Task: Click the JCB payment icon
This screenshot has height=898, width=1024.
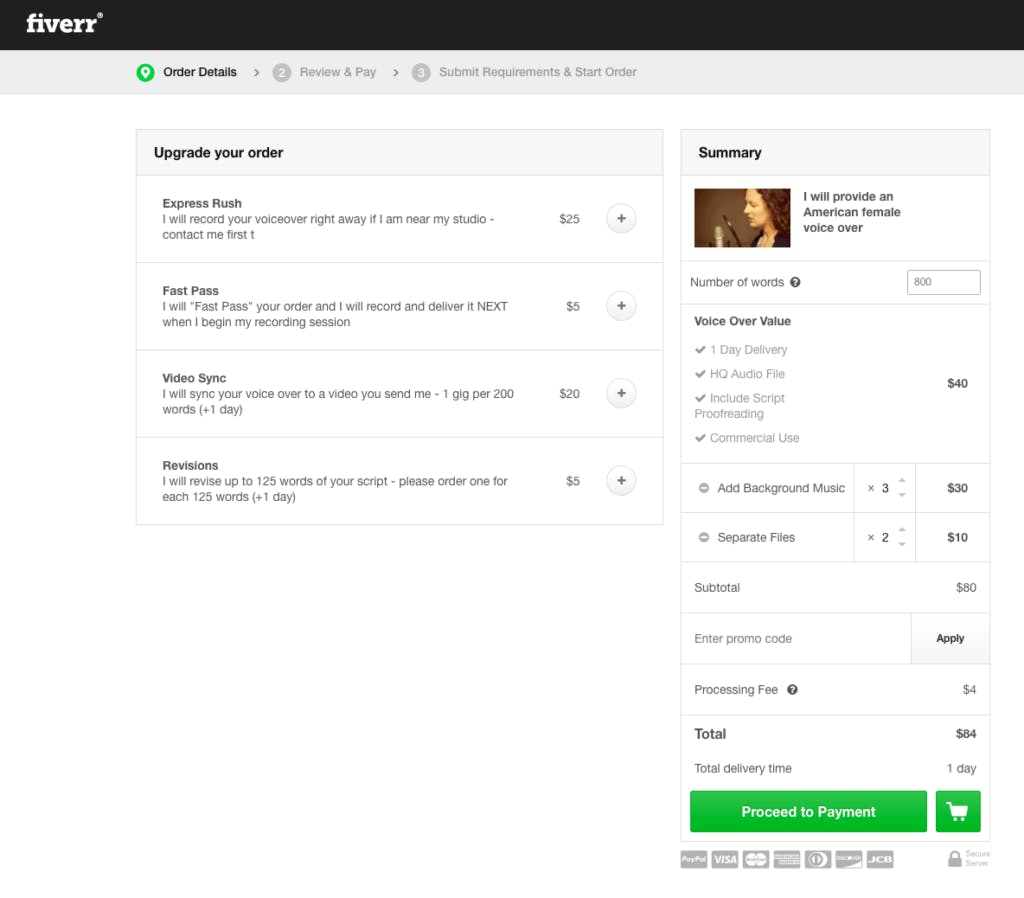Action: [x=880, y=859]
